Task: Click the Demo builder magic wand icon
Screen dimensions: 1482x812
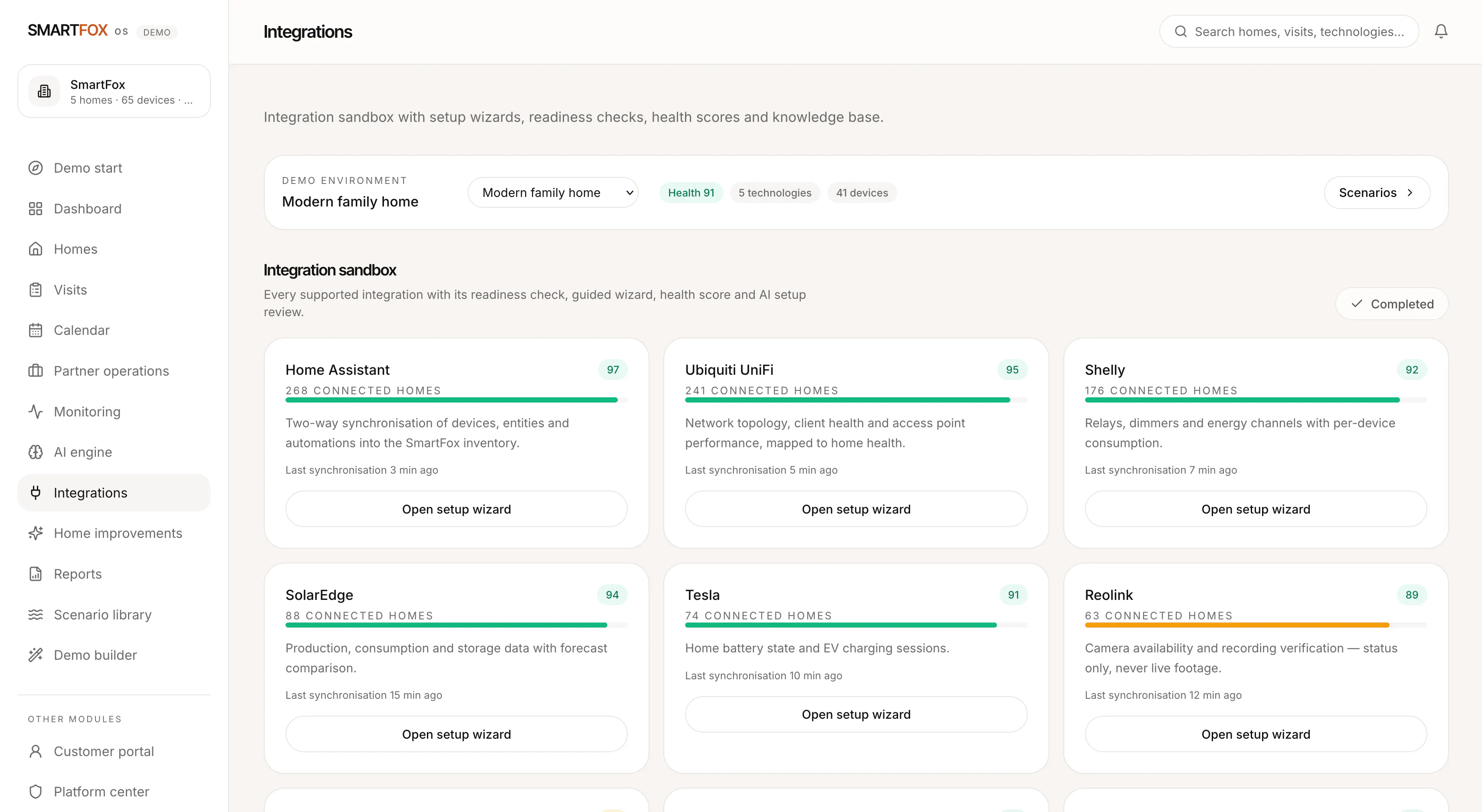Action: tap(36, 655)
